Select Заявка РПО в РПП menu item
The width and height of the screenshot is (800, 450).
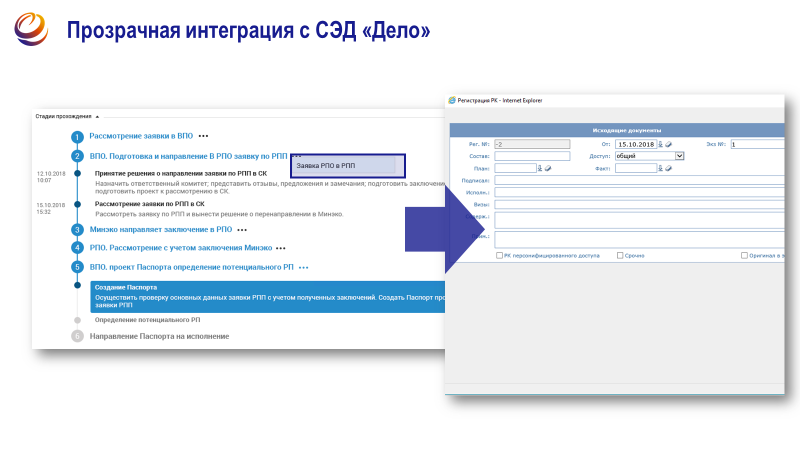345,165
